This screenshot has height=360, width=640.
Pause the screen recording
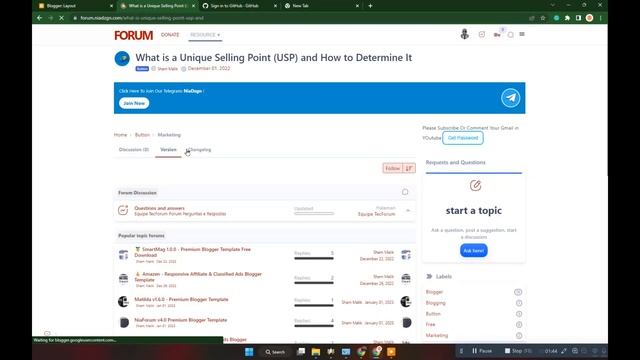pos(482,351)
